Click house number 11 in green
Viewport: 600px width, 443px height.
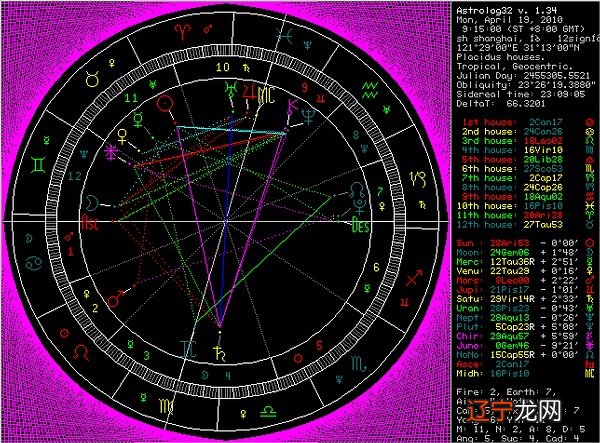tap(131, 98)
